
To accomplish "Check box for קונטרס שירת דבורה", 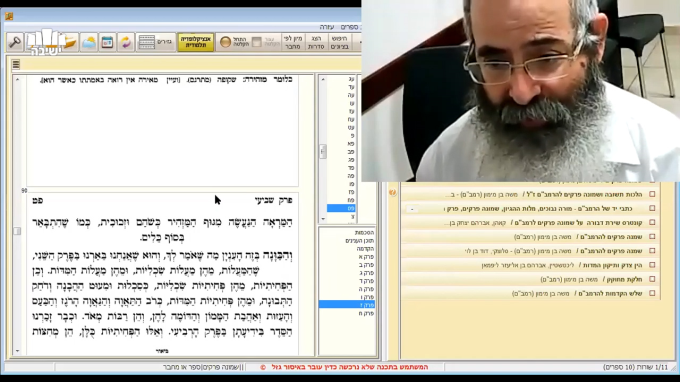I will tap(652, 222).
